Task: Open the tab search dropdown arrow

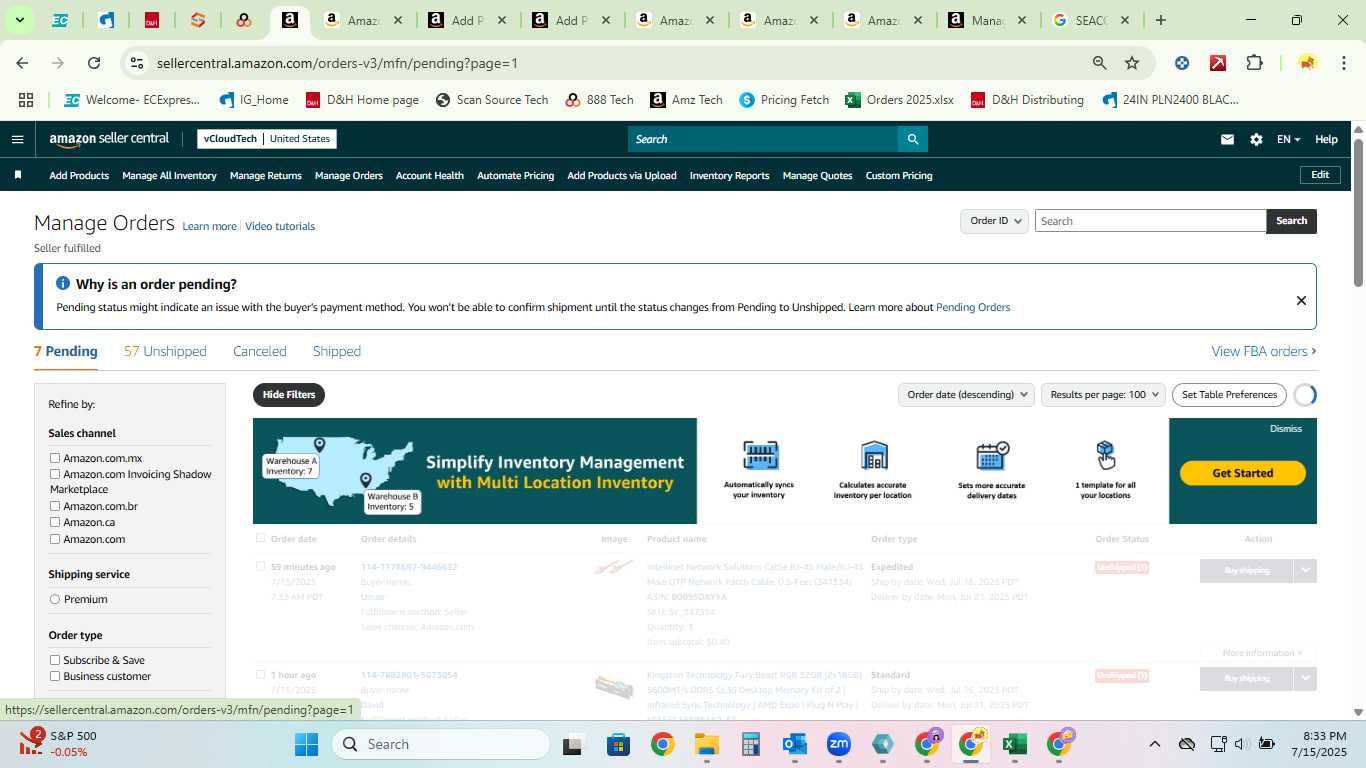Action: [19, 20]
